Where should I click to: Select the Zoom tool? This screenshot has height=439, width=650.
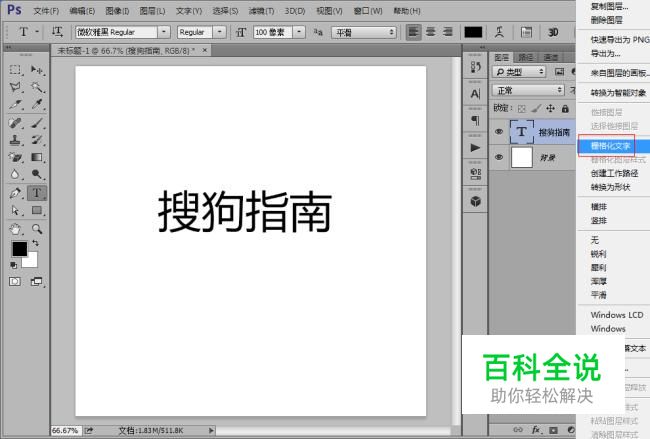pyautogui.click(x=37, y=228)
